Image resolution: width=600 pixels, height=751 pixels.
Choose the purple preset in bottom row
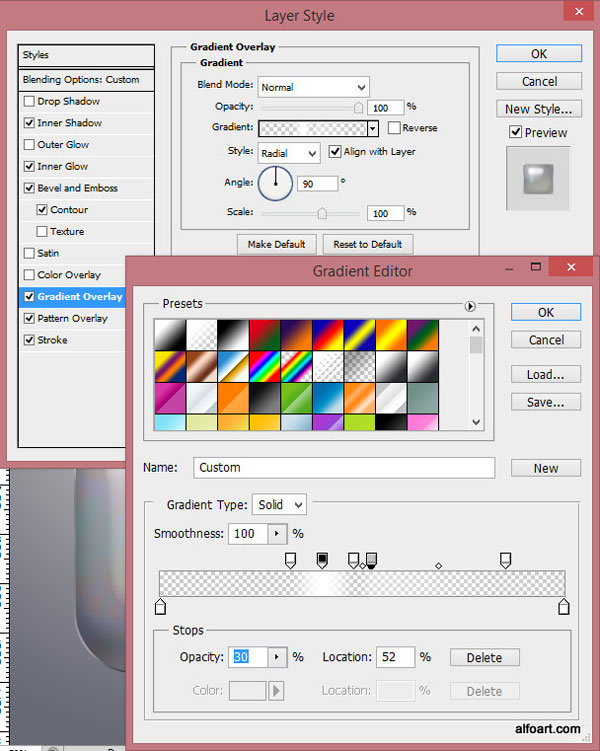point(328,422)
